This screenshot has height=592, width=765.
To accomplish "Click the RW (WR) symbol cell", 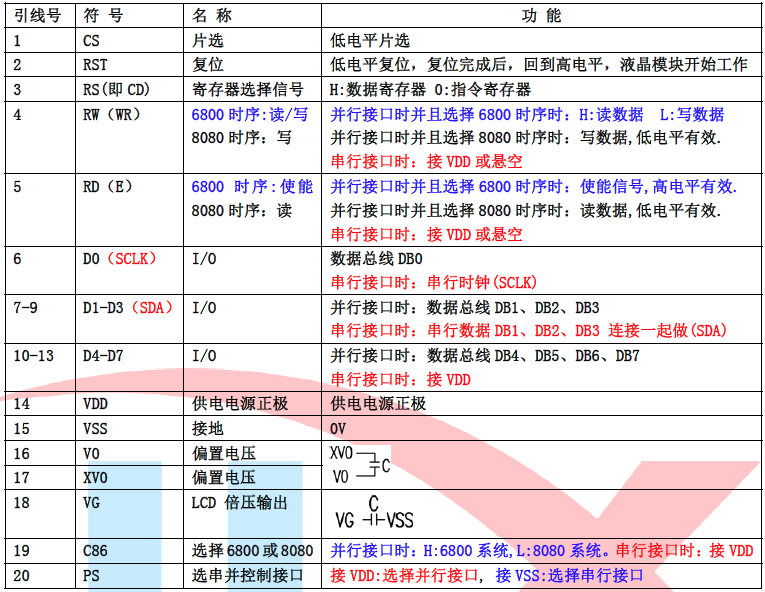I will (112, 114).
